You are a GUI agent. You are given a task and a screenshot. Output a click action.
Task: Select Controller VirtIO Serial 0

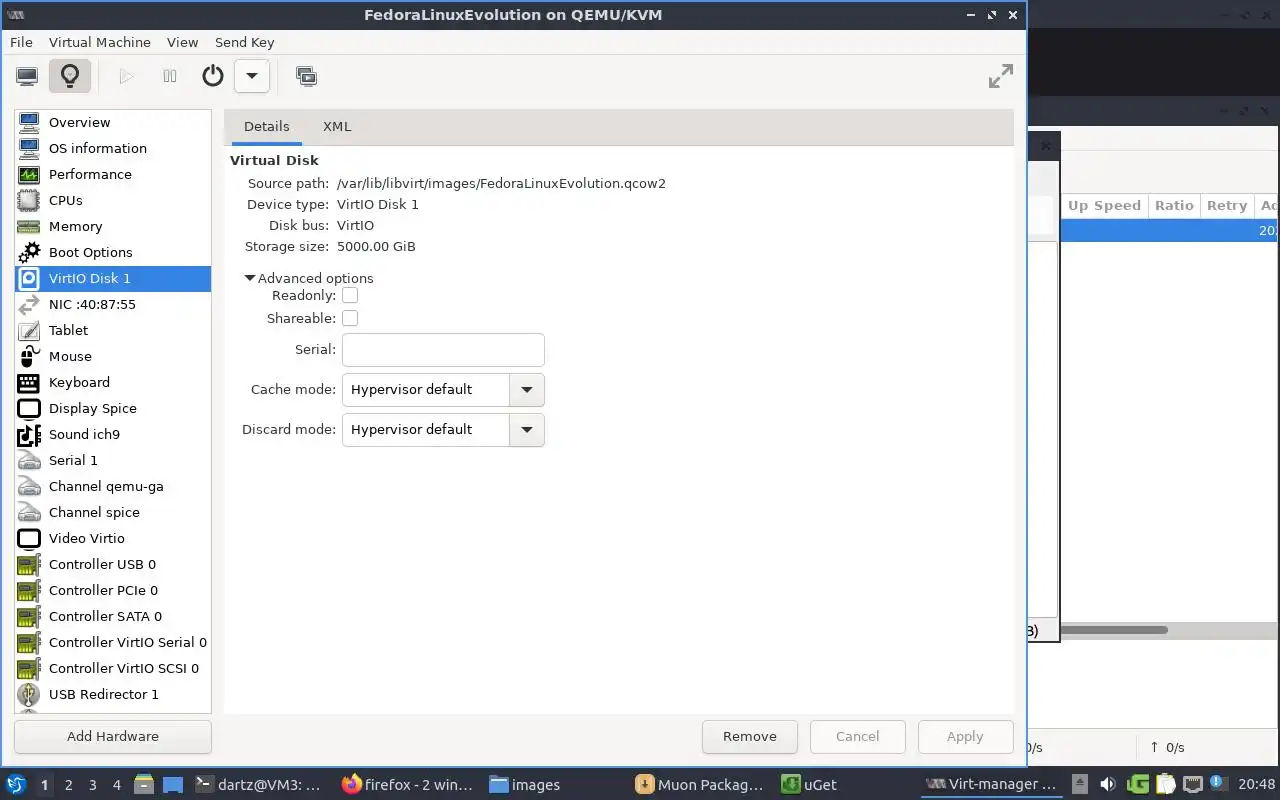coord(113,642)
